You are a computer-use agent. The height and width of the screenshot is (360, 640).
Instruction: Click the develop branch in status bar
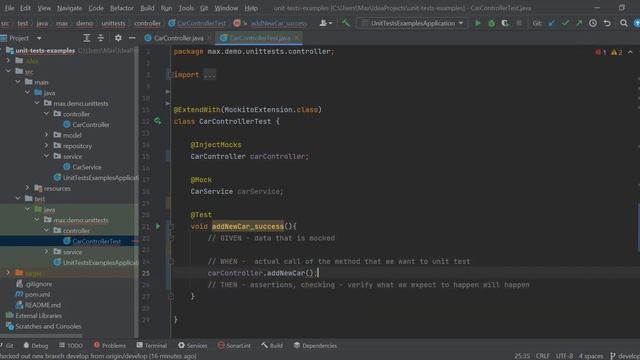pyautogui.click(x=624, y=356)
